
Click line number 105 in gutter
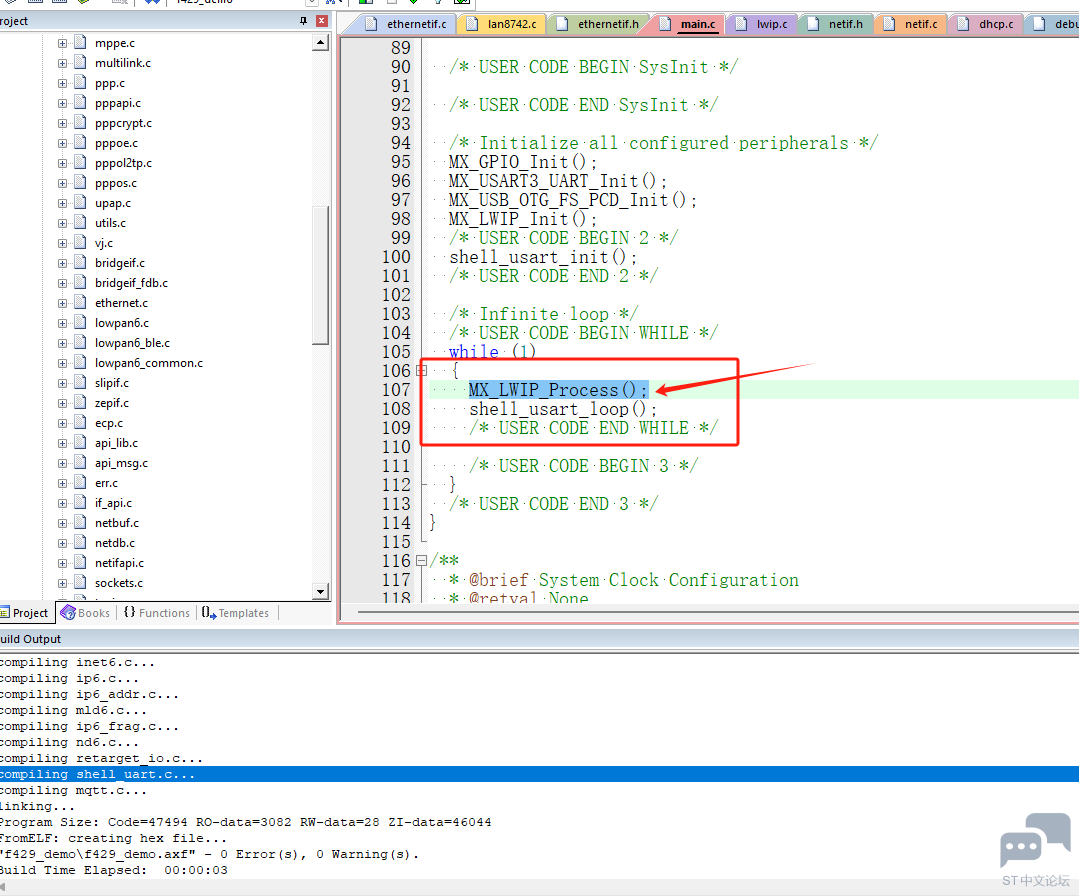coord(396,352)
